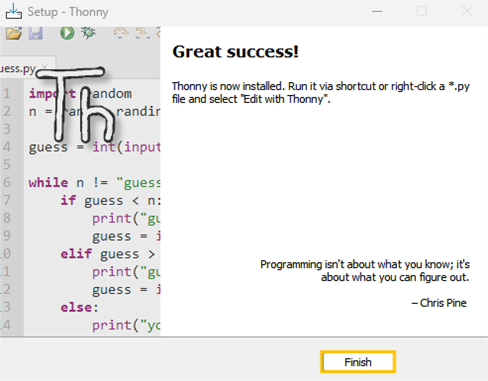Screen dimensions: 488x381
Task: Click the 'Thonny is now installed' message text
Action: point(321,93)
